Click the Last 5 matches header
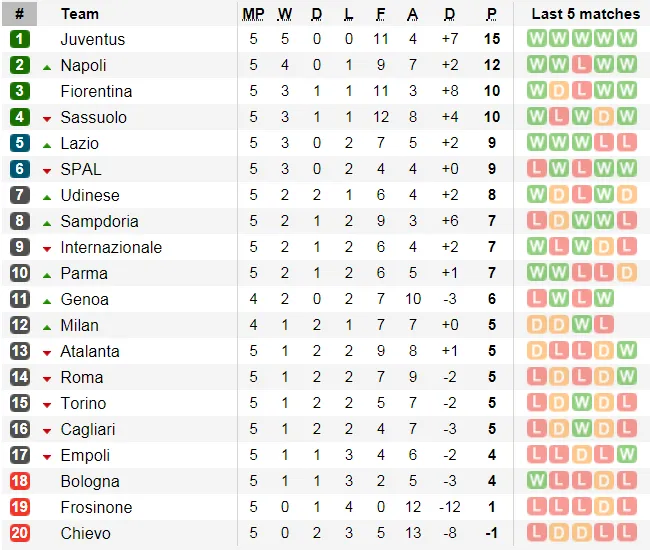The width and height of the screenshot is (650, 550). 585,14
